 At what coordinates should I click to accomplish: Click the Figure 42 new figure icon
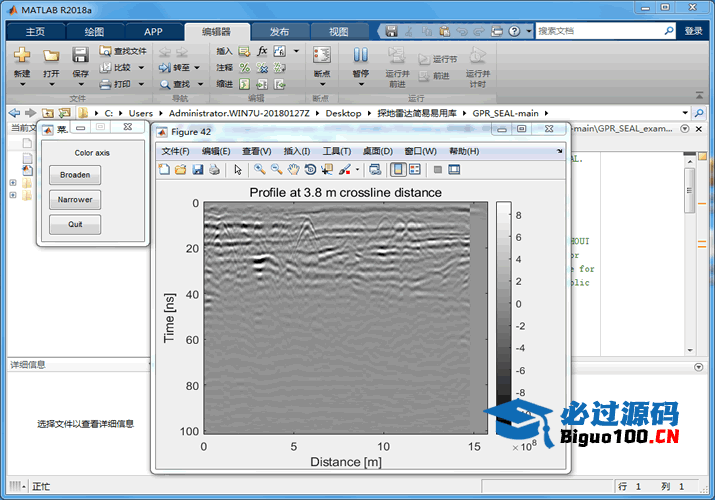pos(164,170)
